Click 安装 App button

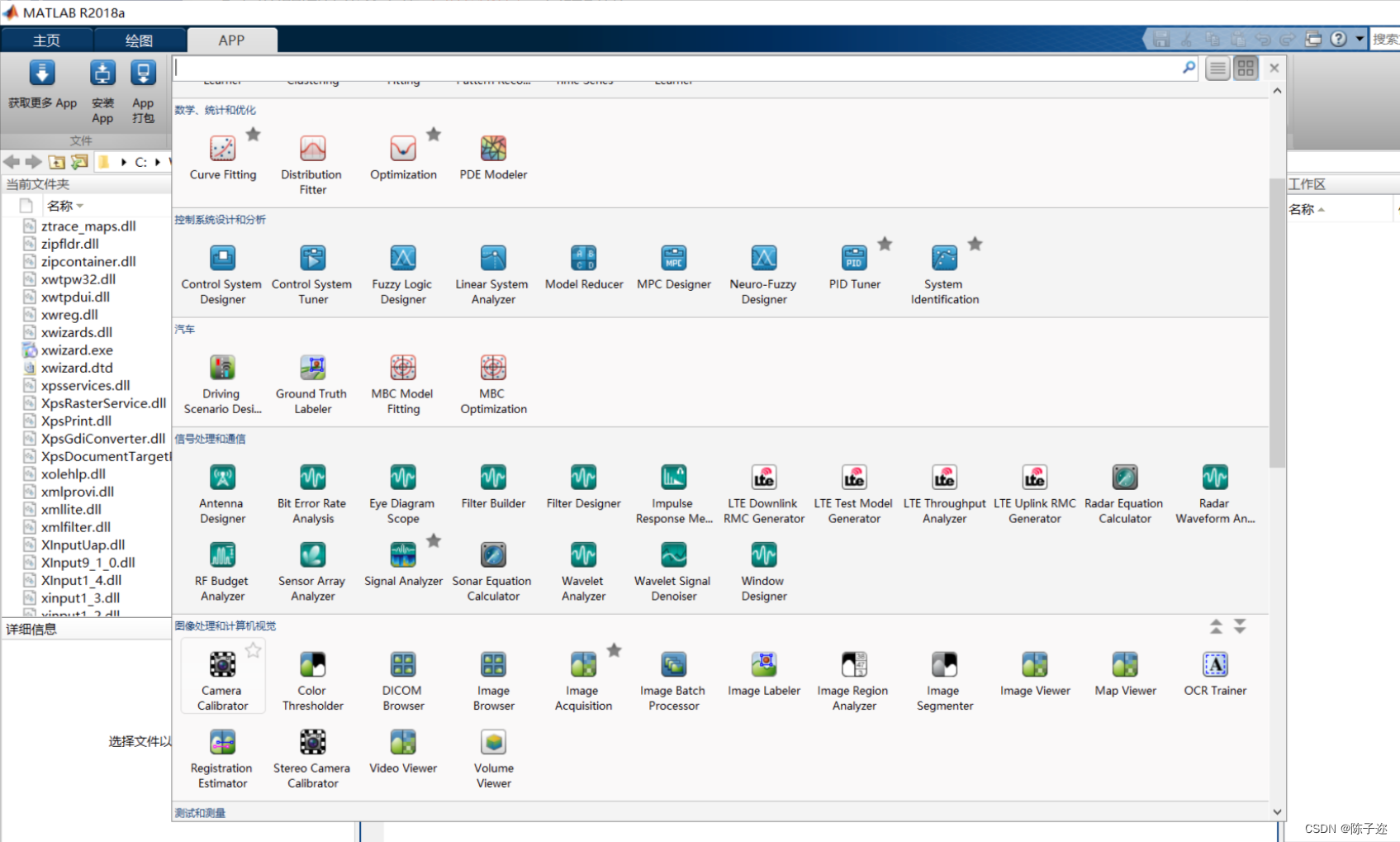point(102,92)
